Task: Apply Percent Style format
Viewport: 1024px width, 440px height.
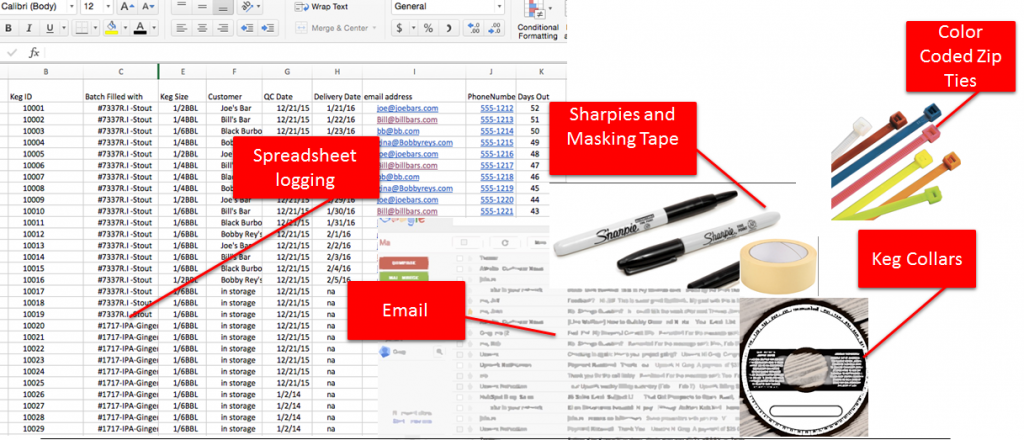Action: pos(428,28)
